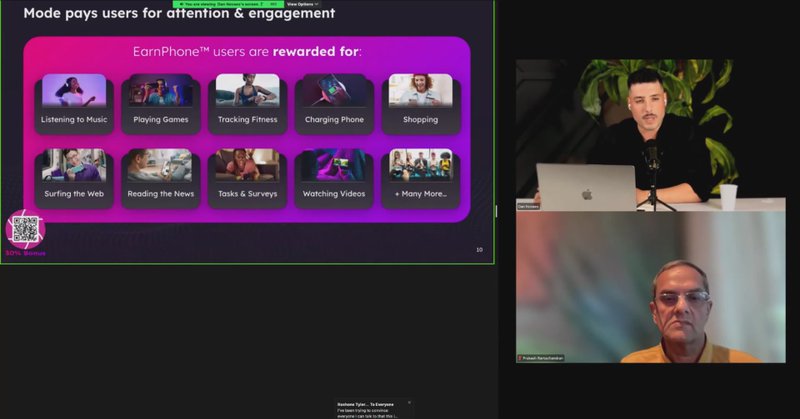Select the video tile of the man with glasses
The image size is (800, 419).
tap(651, 287)
